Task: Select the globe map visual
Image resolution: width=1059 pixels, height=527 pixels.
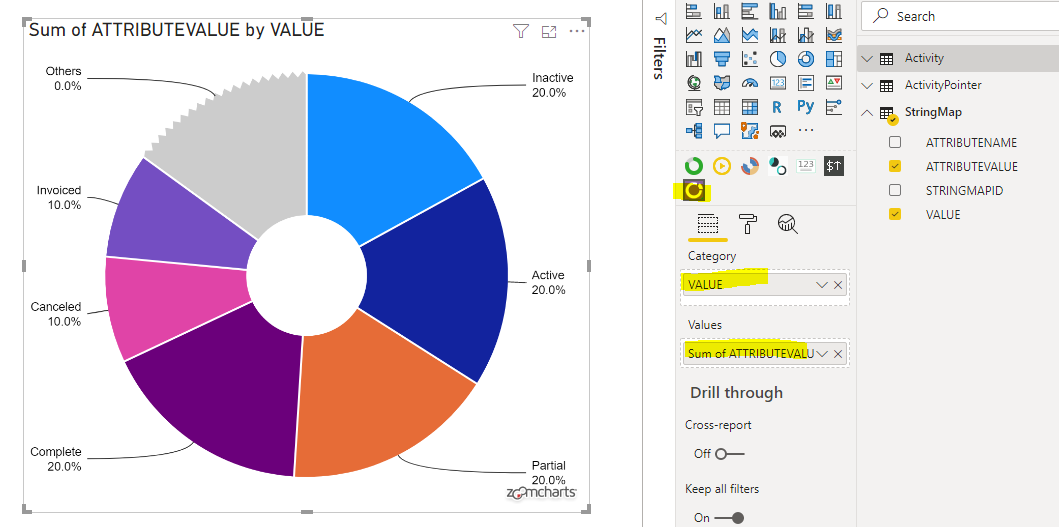Action: point(694,83)
